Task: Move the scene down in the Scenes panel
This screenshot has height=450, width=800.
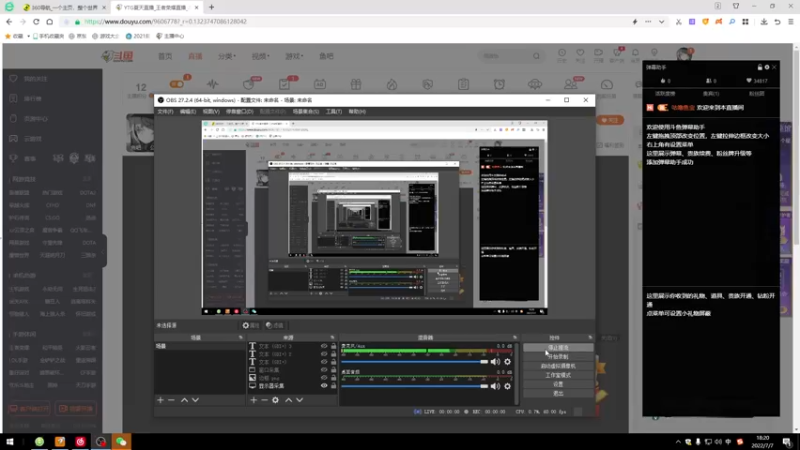Action: 195,400
